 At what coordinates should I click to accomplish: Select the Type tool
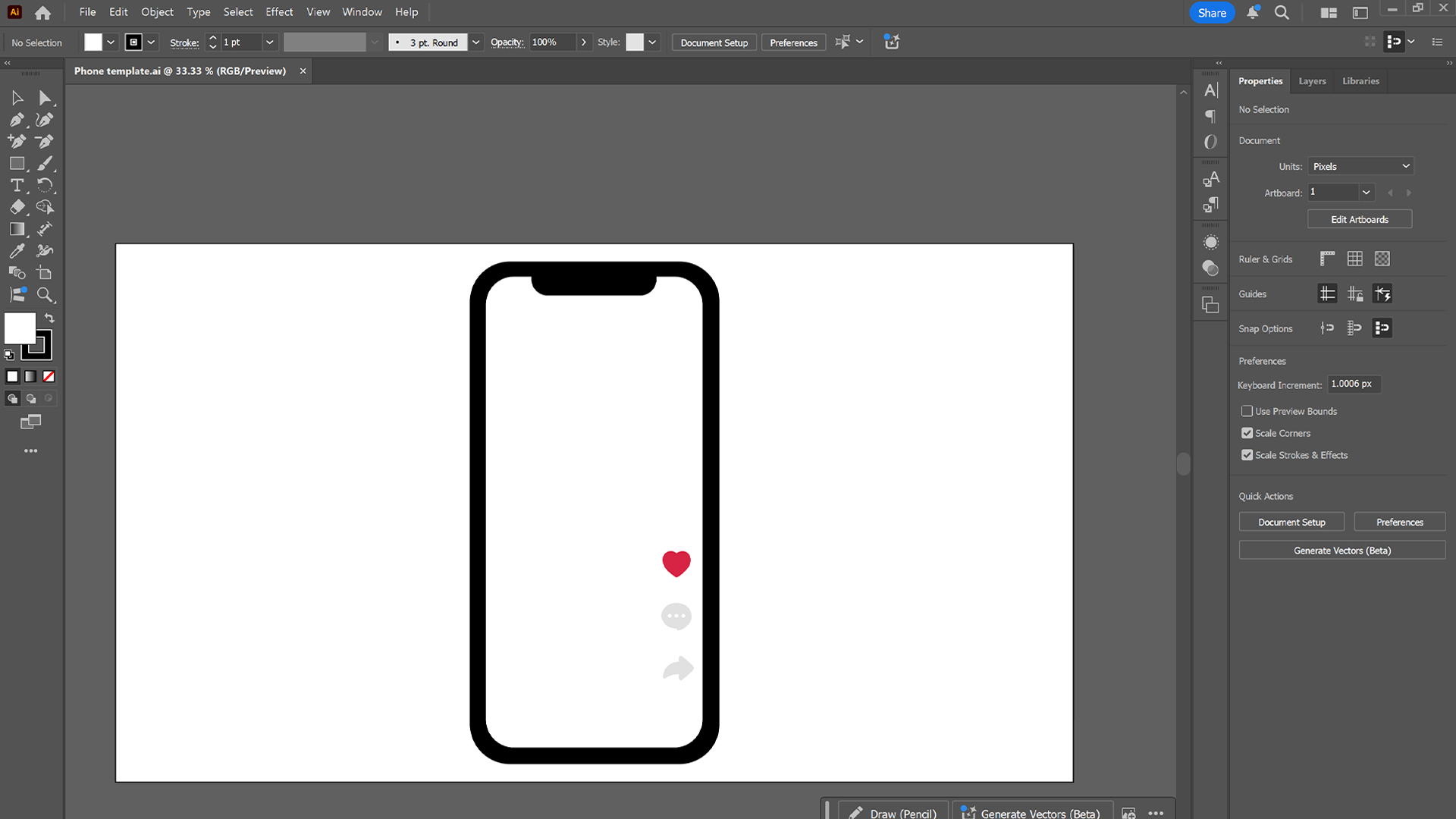pos(17,185)
